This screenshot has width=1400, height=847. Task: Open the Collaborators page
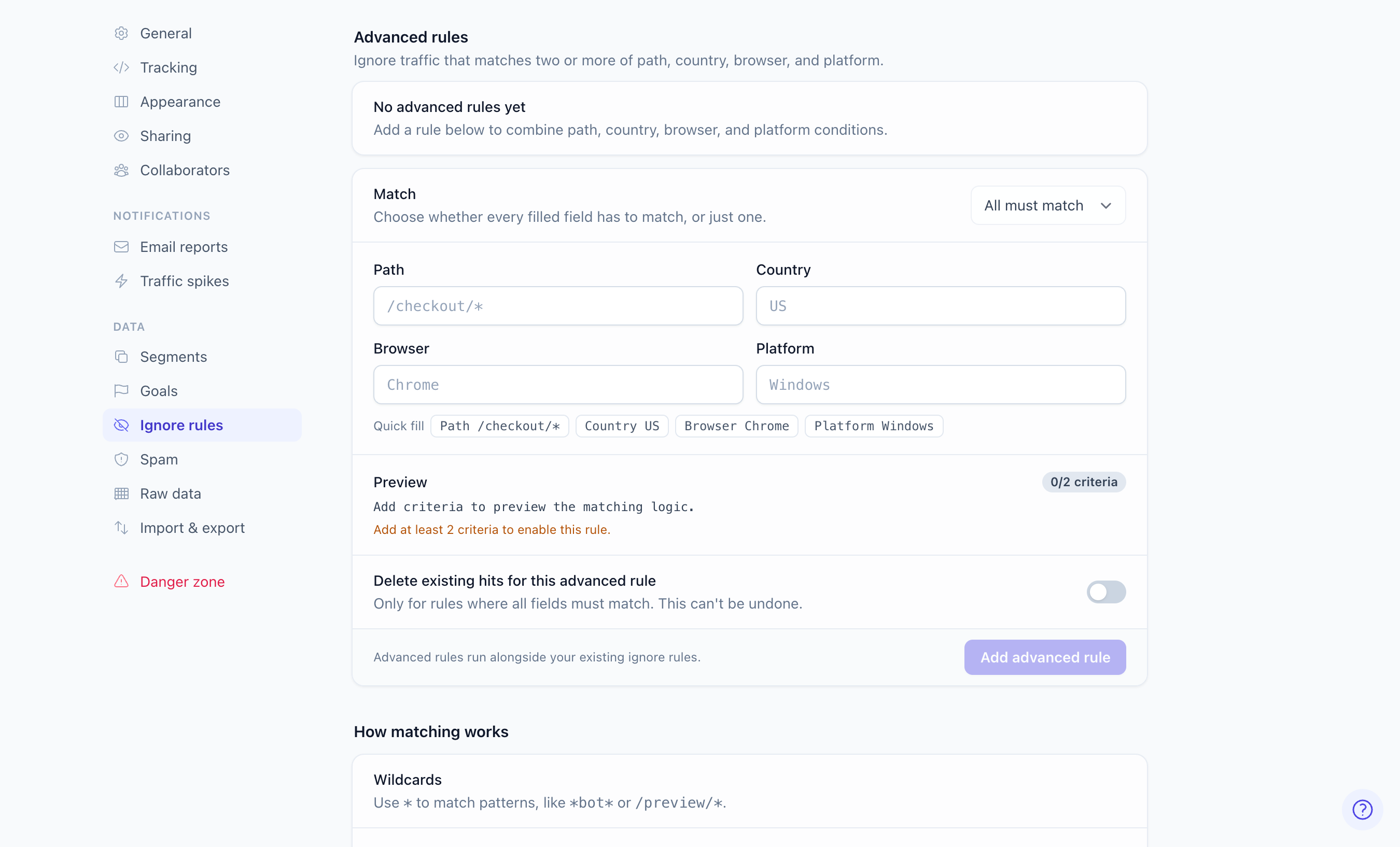tap(202, 170)
